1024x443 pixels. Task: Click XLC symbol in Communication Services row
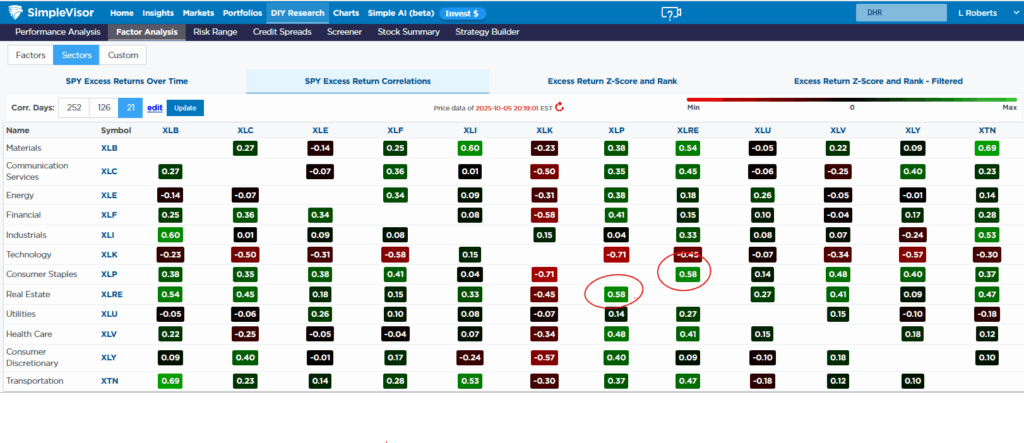[x=109, y=171]
